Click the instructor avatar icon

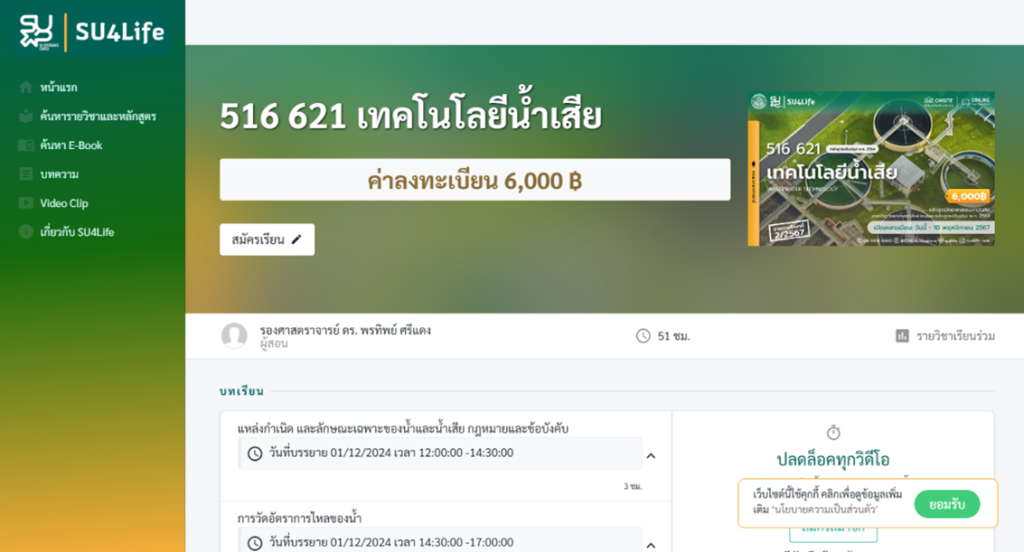234,336
